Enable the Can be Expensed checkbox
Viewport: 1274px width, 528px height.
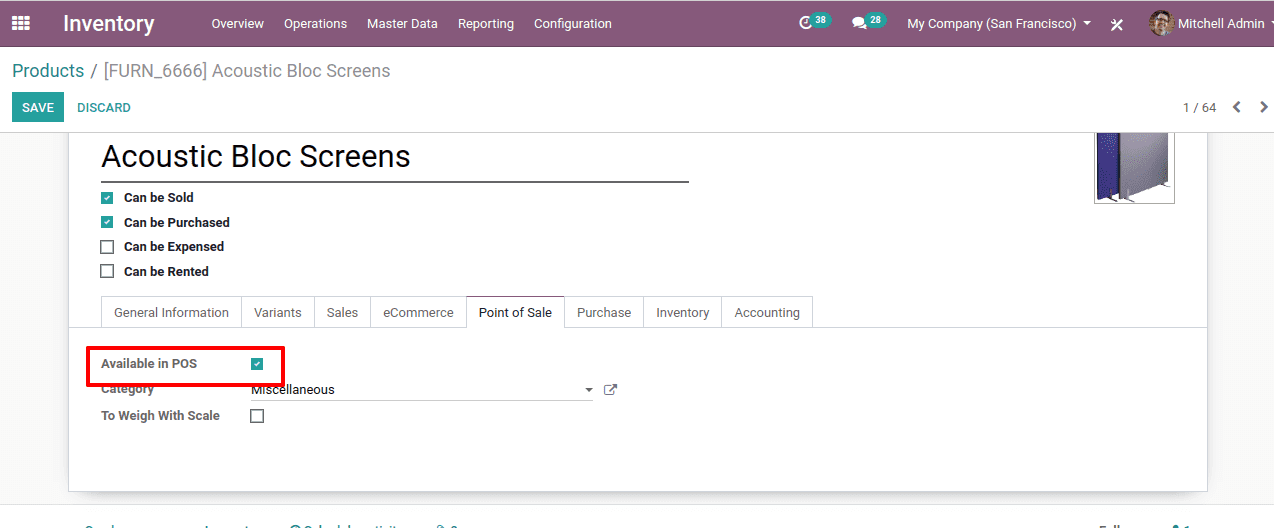(107, 247)
